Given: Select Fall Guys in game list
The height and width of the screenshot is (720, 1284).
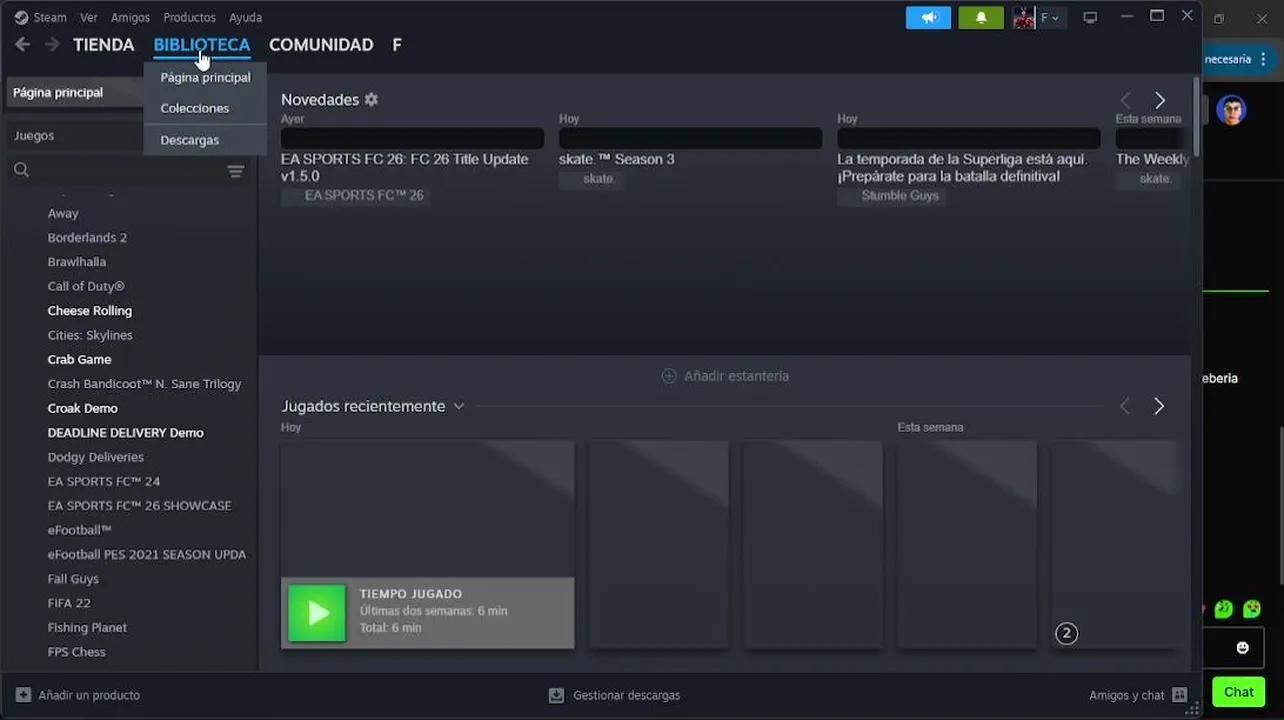Looking at the screenshot, I should tap(73, 579).
